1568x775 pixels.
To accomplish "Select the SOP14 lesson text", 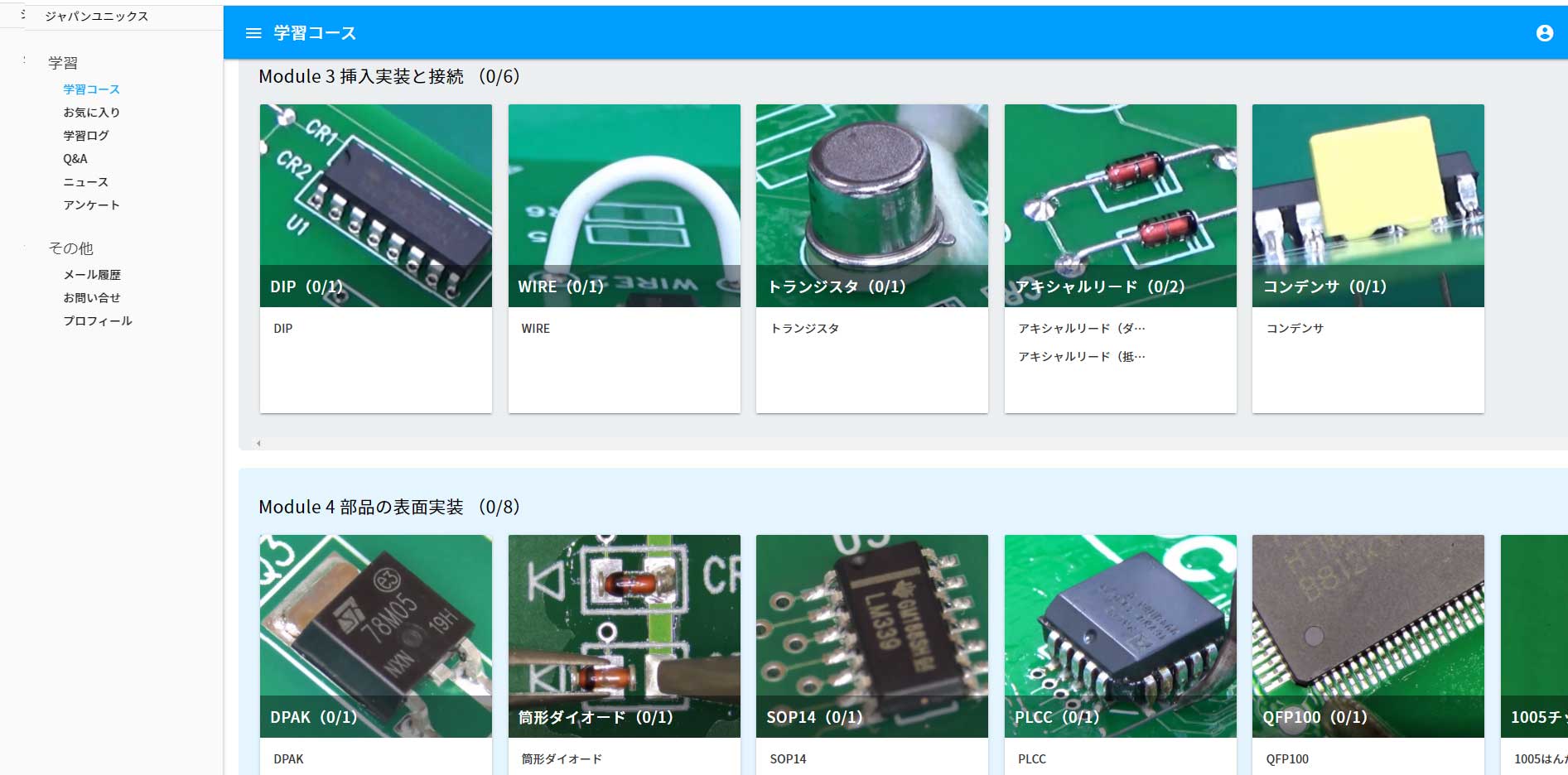I will click(x=788, y=759).
